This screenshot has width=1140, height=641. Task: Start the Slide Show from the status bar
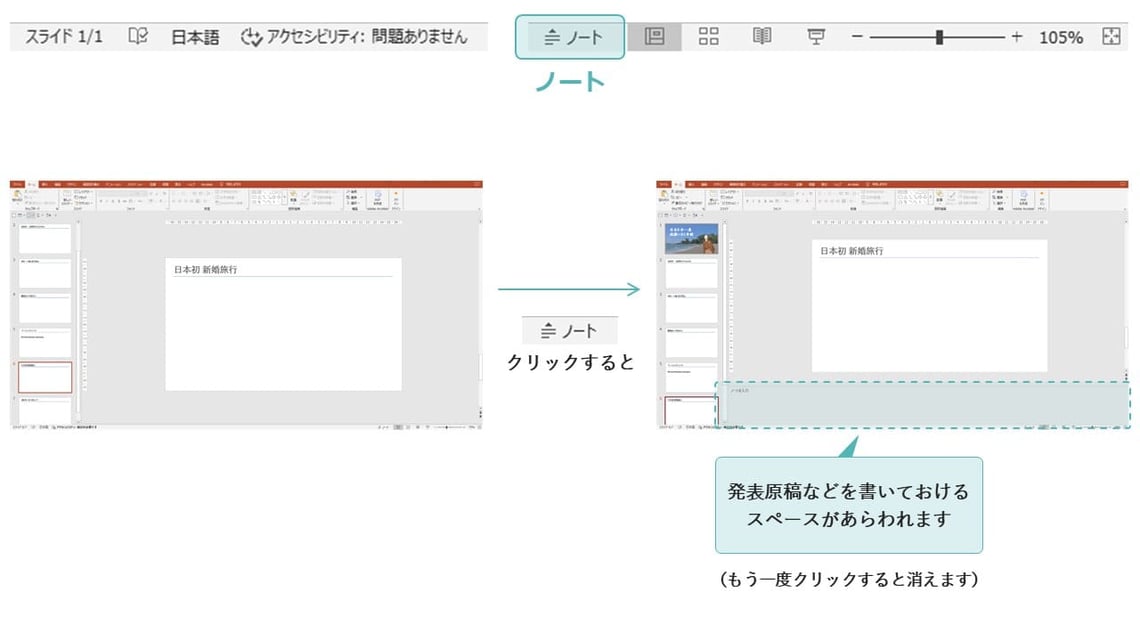point(816,36)
